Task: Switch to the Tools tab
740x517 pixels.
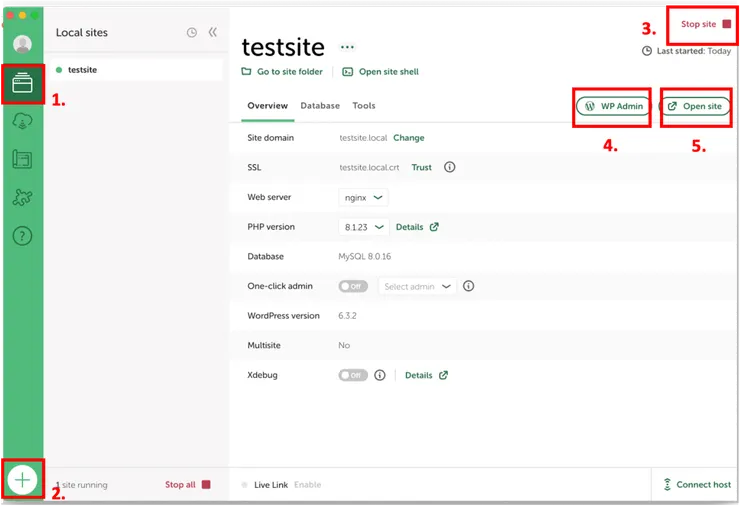Action: (x=364, y=106)
